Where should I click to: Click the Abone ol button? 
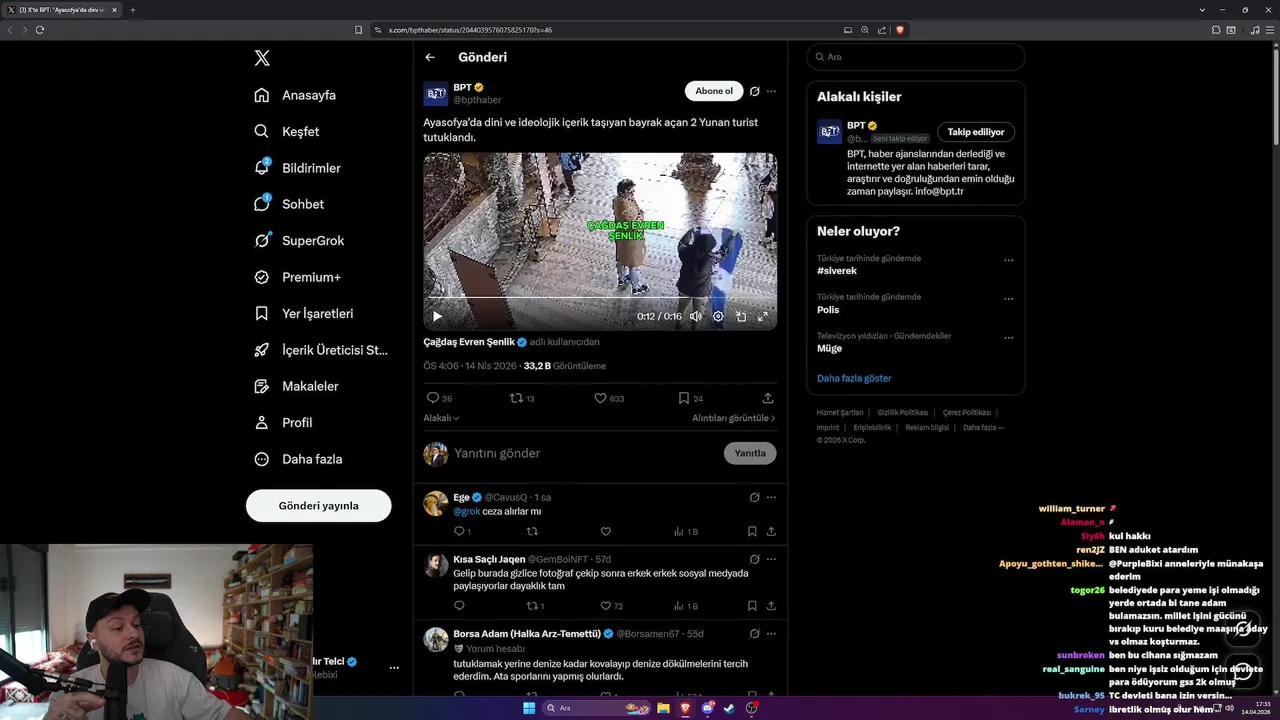coord(714,91)
